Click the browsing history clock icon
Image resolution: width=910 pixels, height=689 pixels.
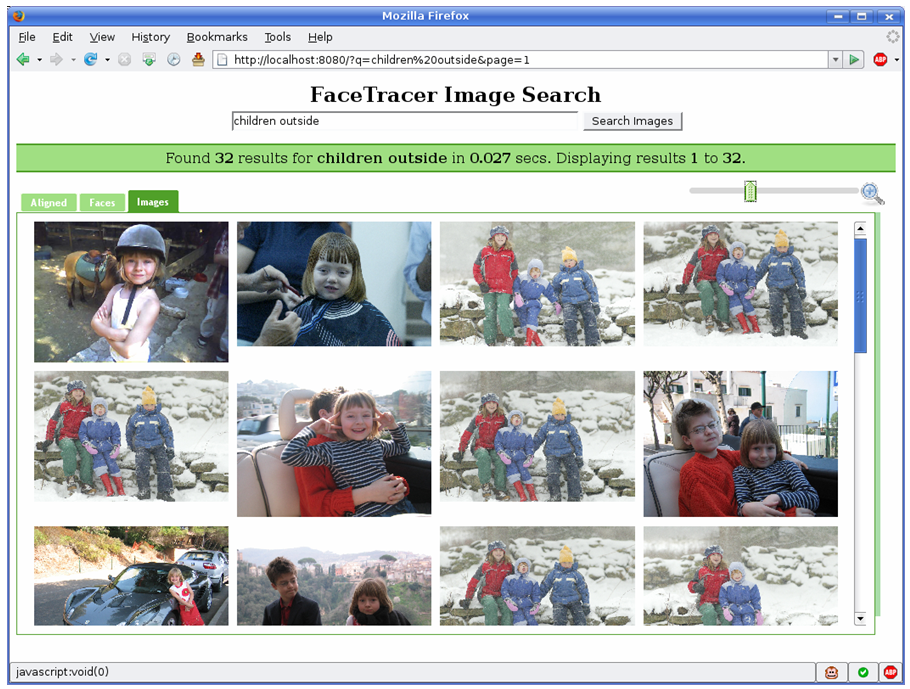click(x=174, y=60)
